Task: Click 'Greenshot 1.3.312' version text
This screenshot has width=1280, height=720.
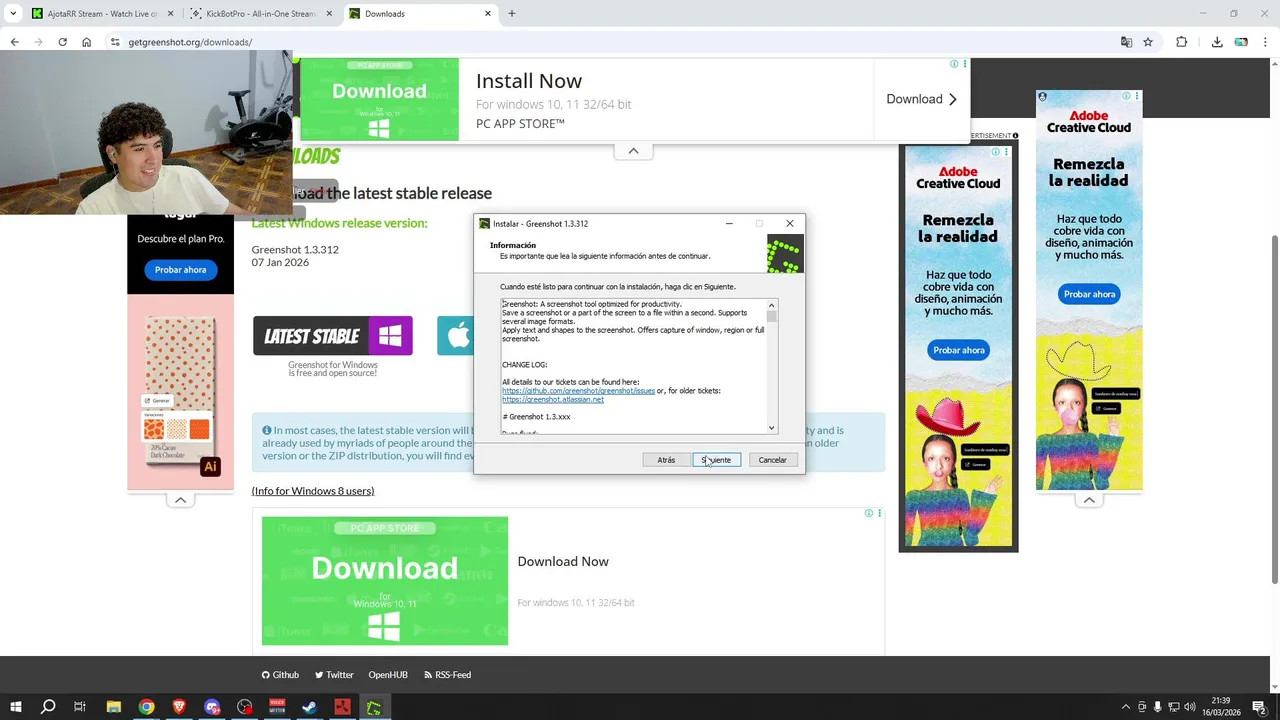Action: click(295, 250)
